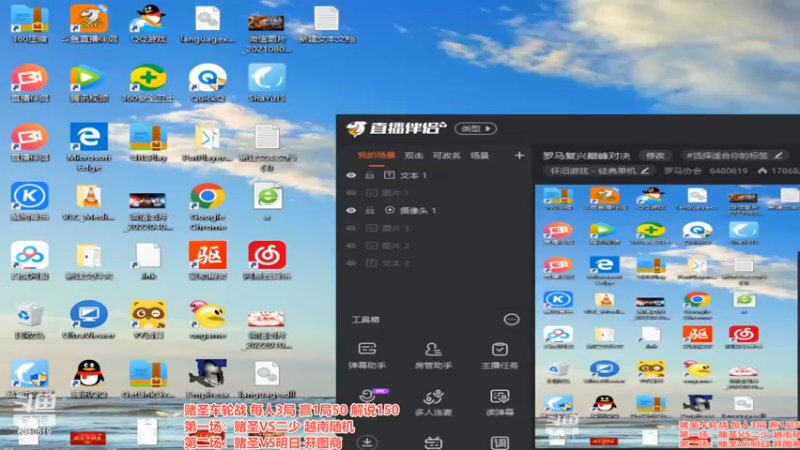Click pencil icon on 怀旧游戏 - 经典单机 category
This screenshot has width=800, height=450.
(645, 170)
